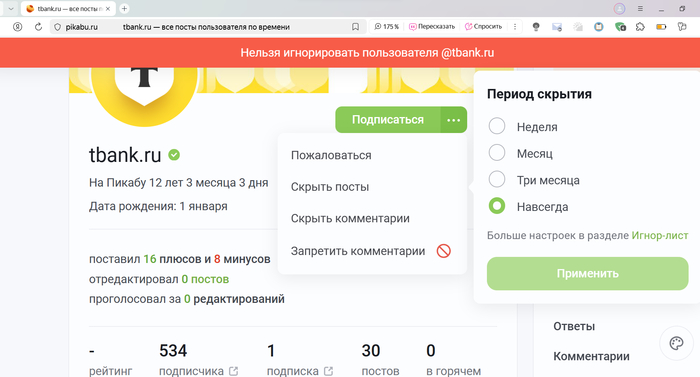Toggle the three-dot menu beside Подписаться
Image resolution: width=700 pixels, height=377 pixels.
click(454, 120)
